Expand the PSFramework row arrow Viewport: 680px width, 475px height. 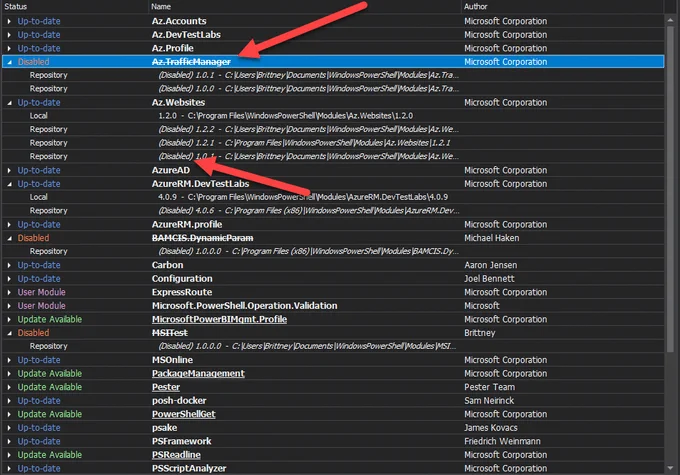[x=9, y=442]
